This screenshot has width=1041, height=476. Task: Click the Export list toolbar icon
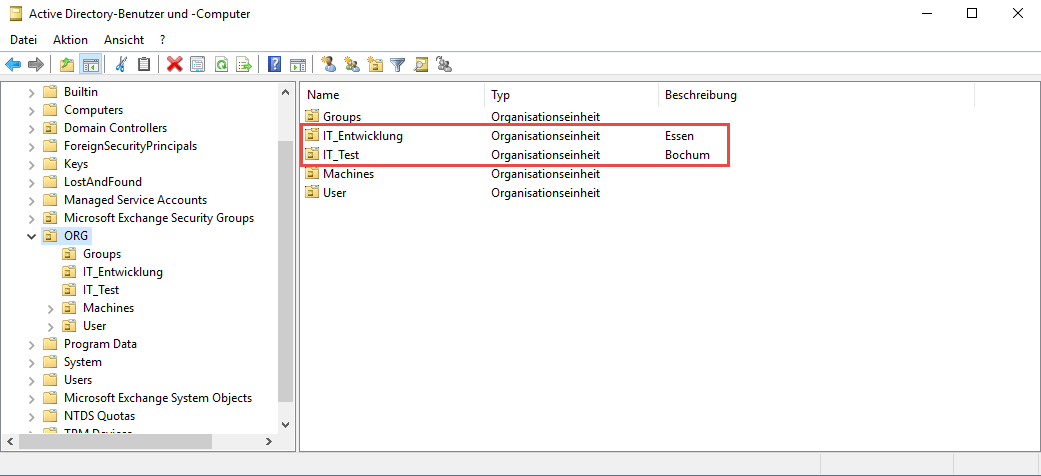pyautogui.click(x=243, y=65)
